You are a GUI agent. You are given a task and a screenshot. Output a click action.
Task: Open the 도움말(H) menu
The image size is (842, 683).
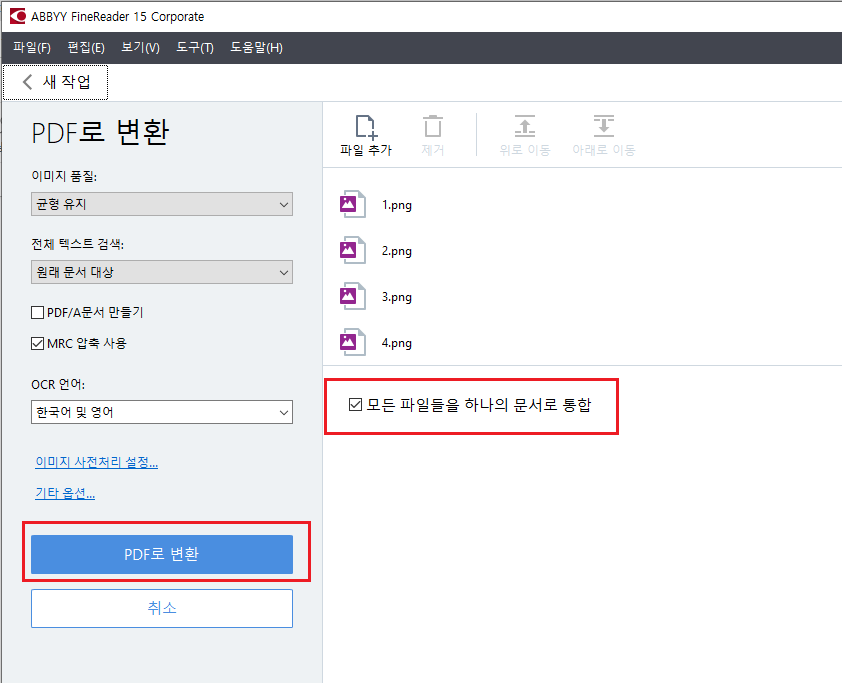click(x=256, y=48)
